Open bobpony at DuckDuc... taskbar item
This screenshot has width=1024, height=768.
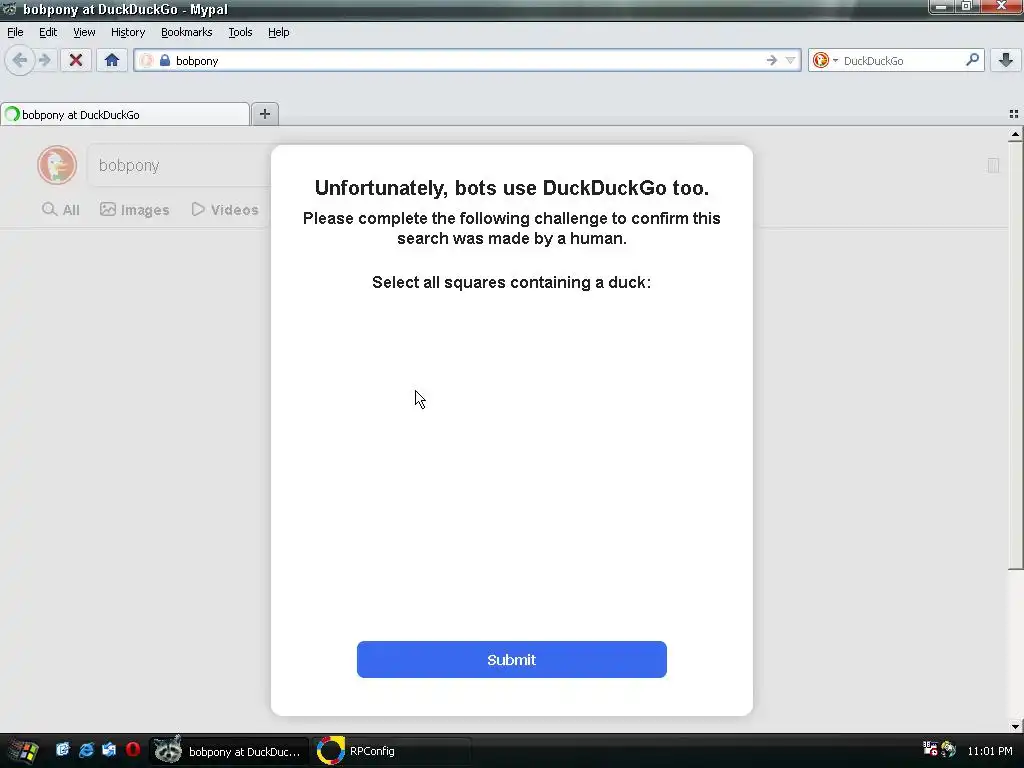click(x=229, y=751)
